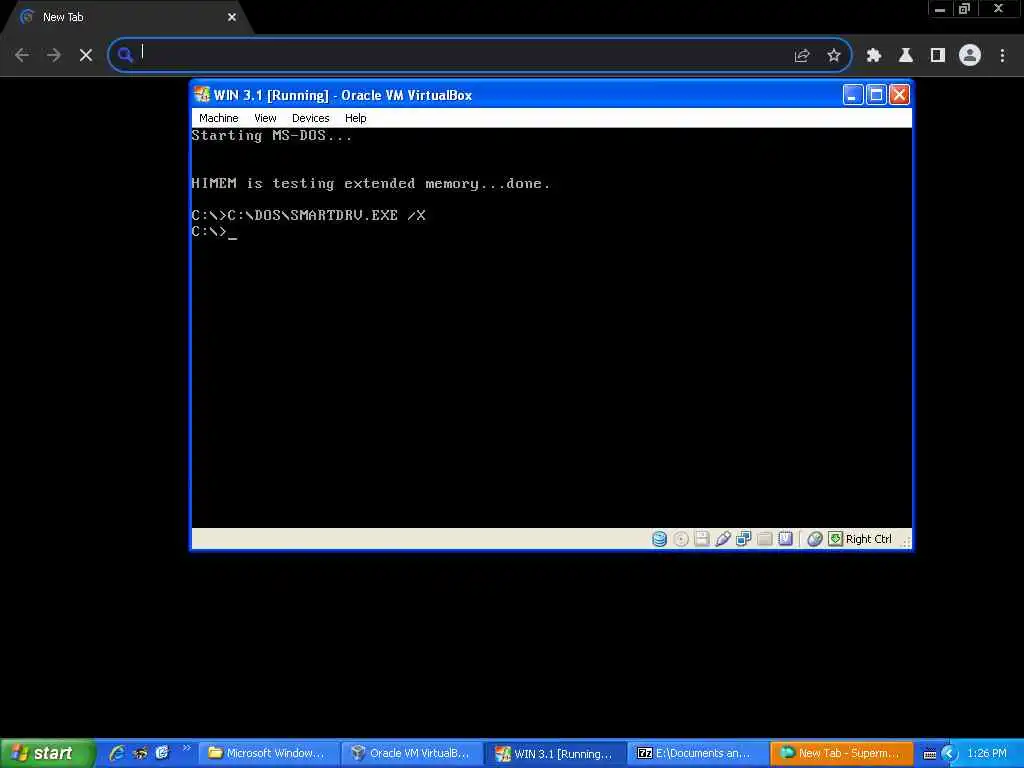The height and width of the screenshot is (768, 1024).
Task: Launch Internet Explorer from quick launch
Action: (x=117, y=753)
